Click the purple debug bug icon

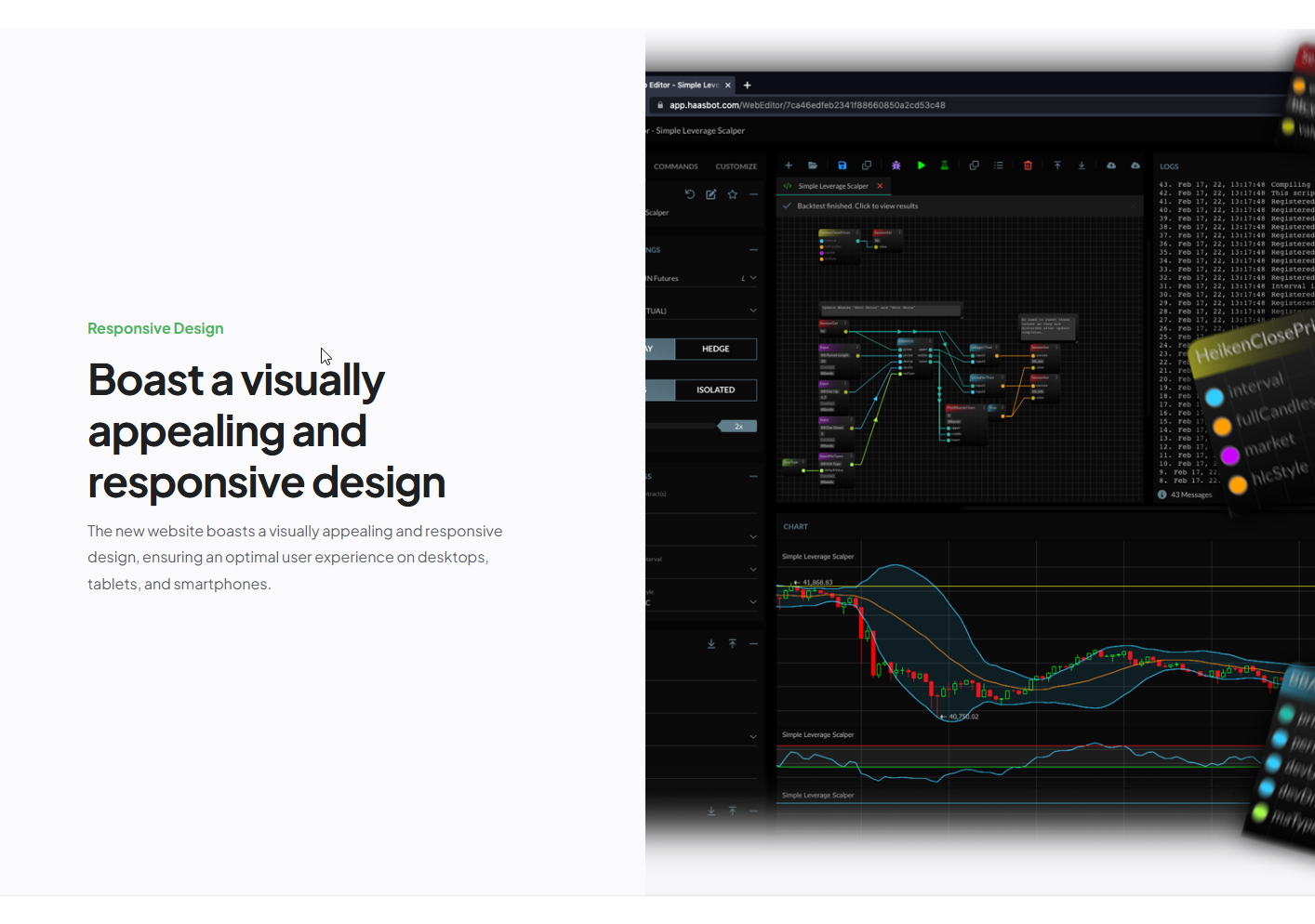(896, 165)
